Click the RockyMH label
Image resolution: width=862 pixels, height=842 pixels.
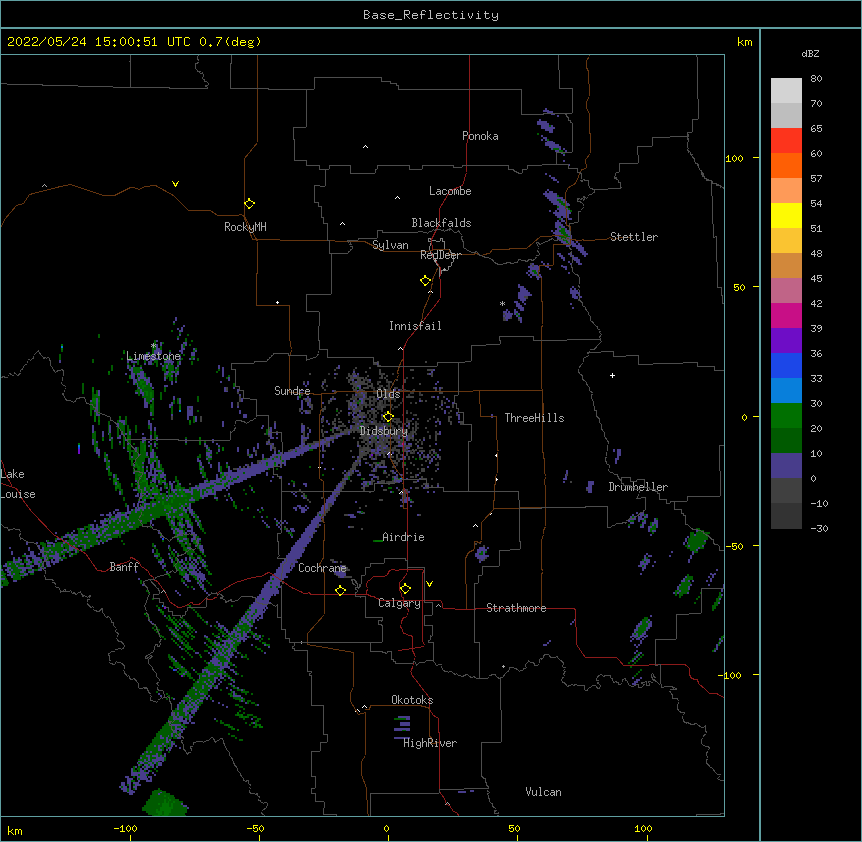(245, 227)
